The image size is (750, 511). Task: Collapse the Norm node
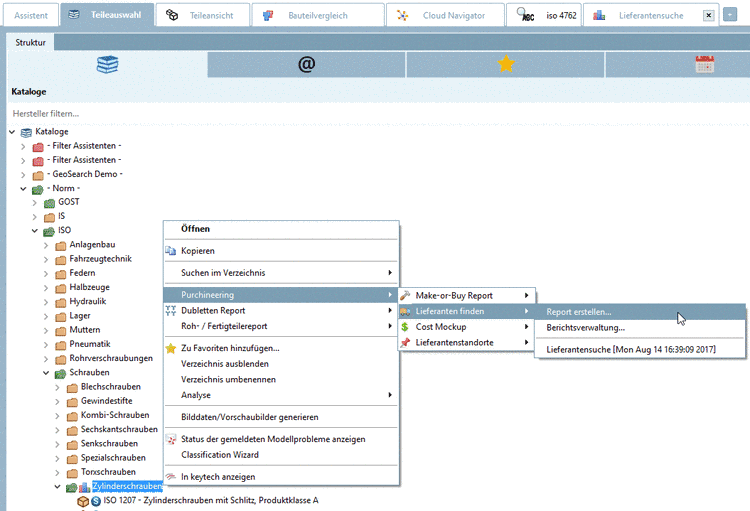click(x=23, y=189)
